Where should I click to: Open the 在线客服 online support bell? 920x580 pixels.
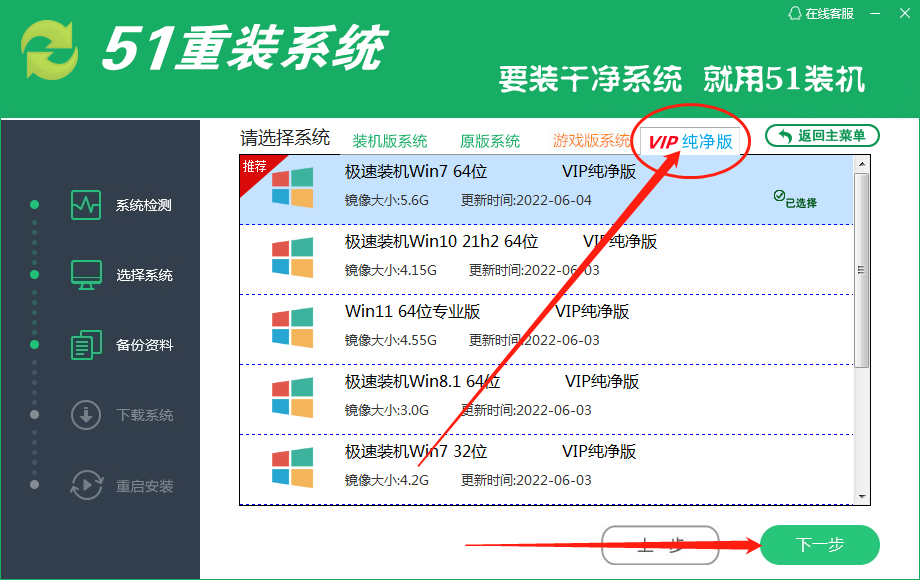794,13
